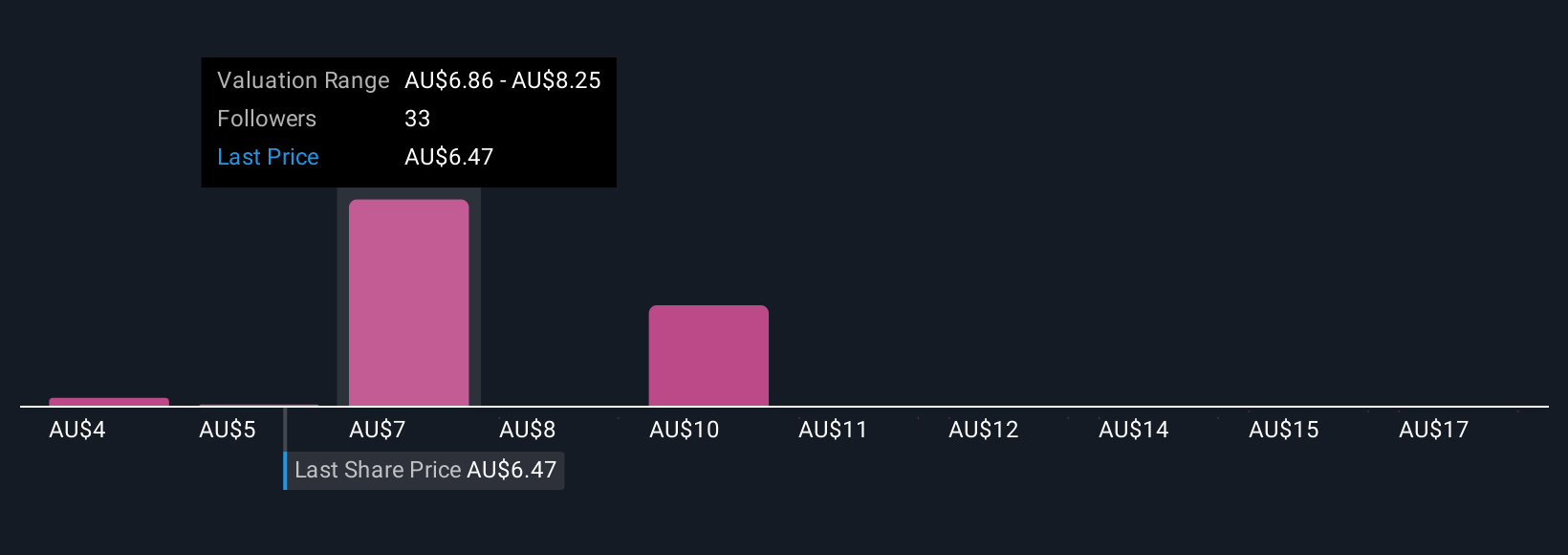Click the Valuation Range text in tooltip
Image resolution: width=1568 pixels, height=555 pixels.
pos(303,80)
